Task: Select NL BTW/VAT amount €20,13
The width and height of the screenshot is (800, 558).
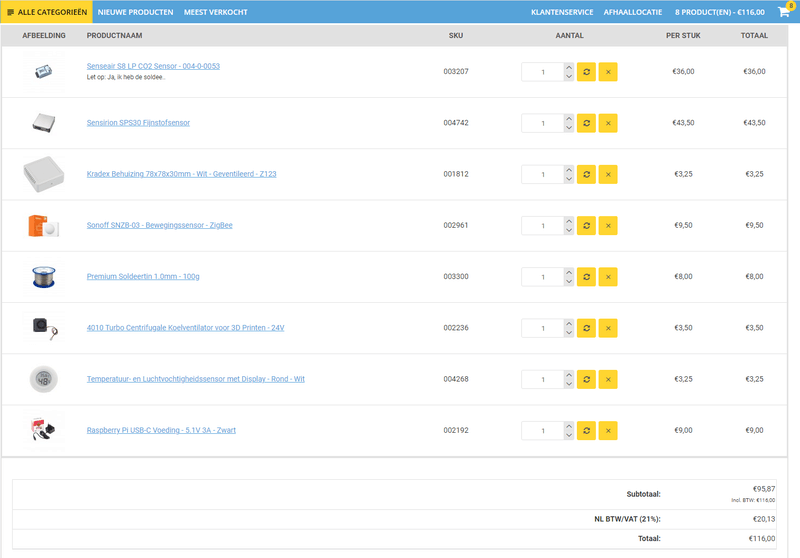Action: click(x=764, y=519)
